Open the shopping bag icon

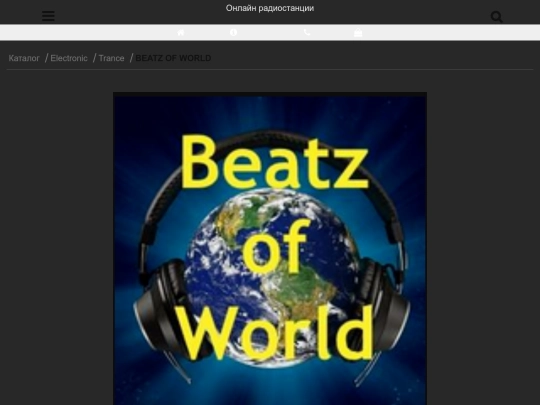(358, 32)
